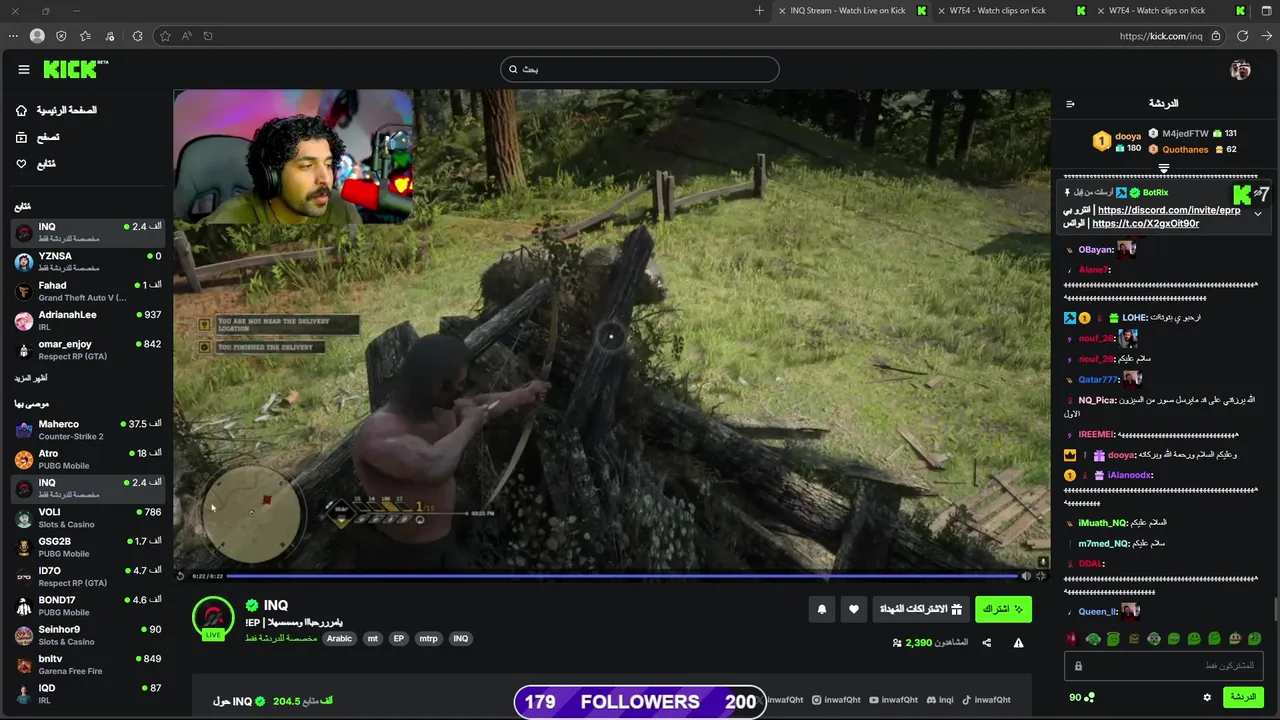Open YZNSA channel in sidebar
The width and height of the screenshot is (1280, 720).
tap(88, 262)
